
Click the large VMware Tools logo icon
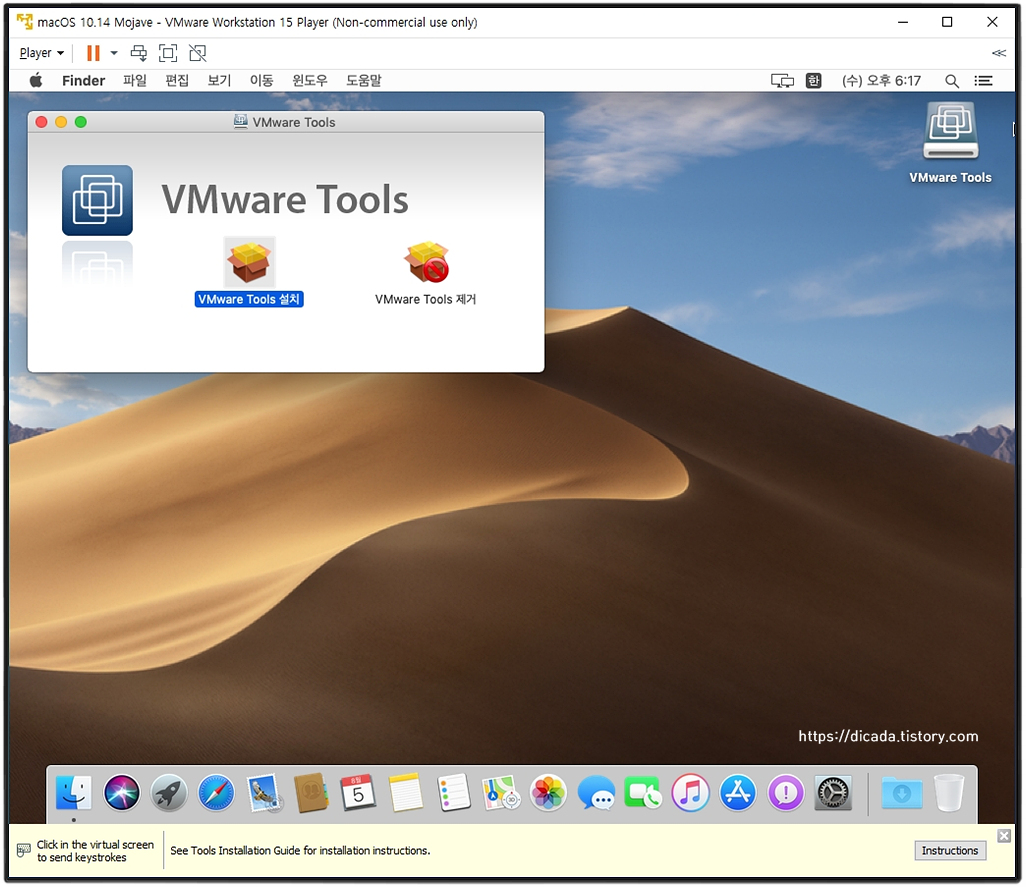pyautogui.click(x=97, y=200)
